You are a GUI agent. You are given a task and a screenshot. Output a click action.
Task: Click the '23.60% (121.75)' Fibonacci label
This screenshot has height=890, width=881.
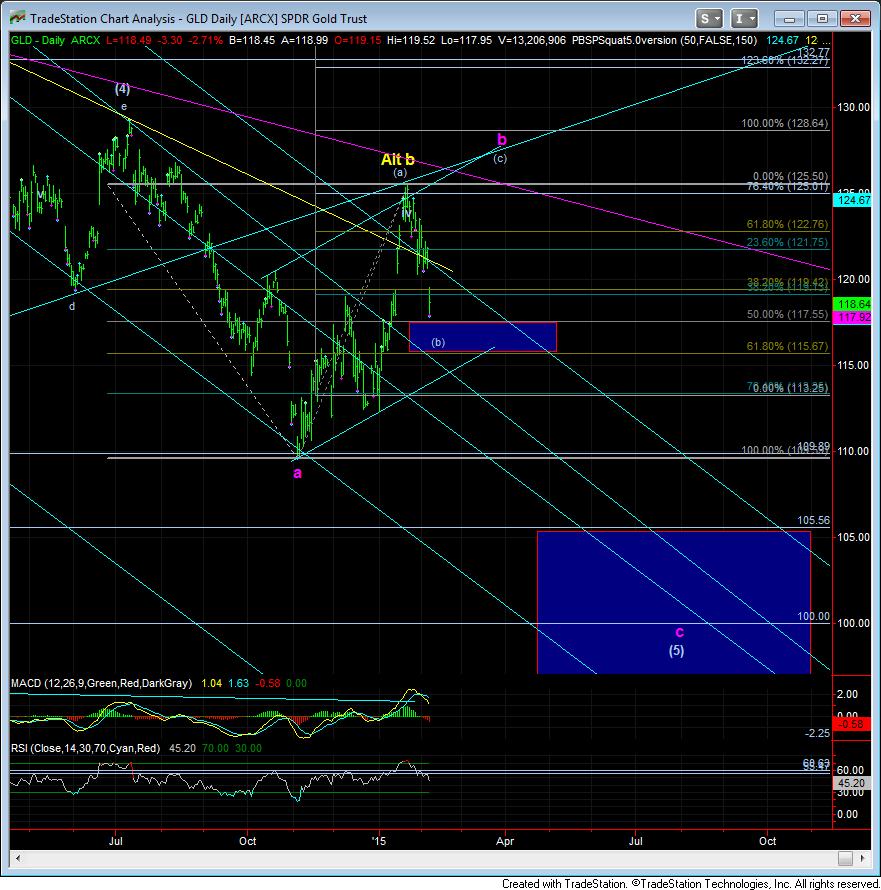point(787,242)
